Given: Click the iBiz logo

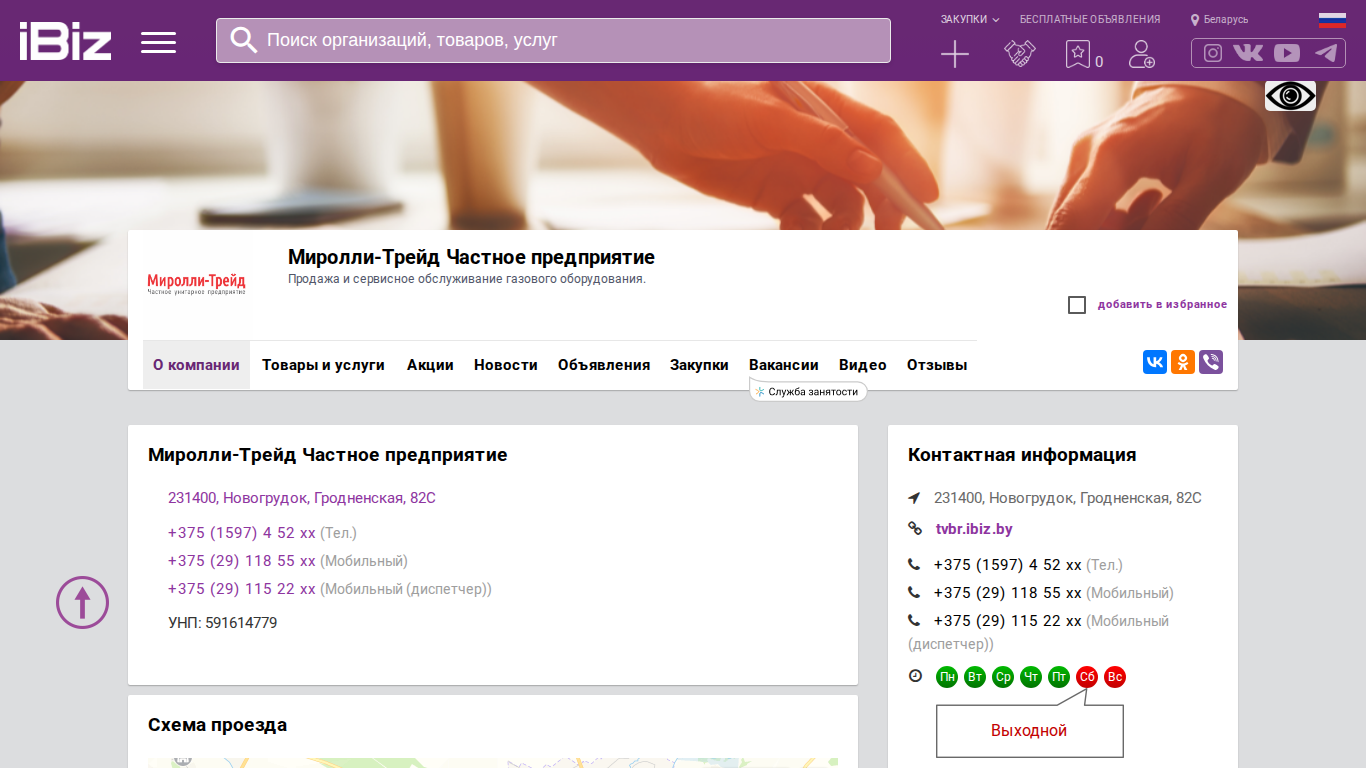Looking at the screenshot, I should point(65,41).
